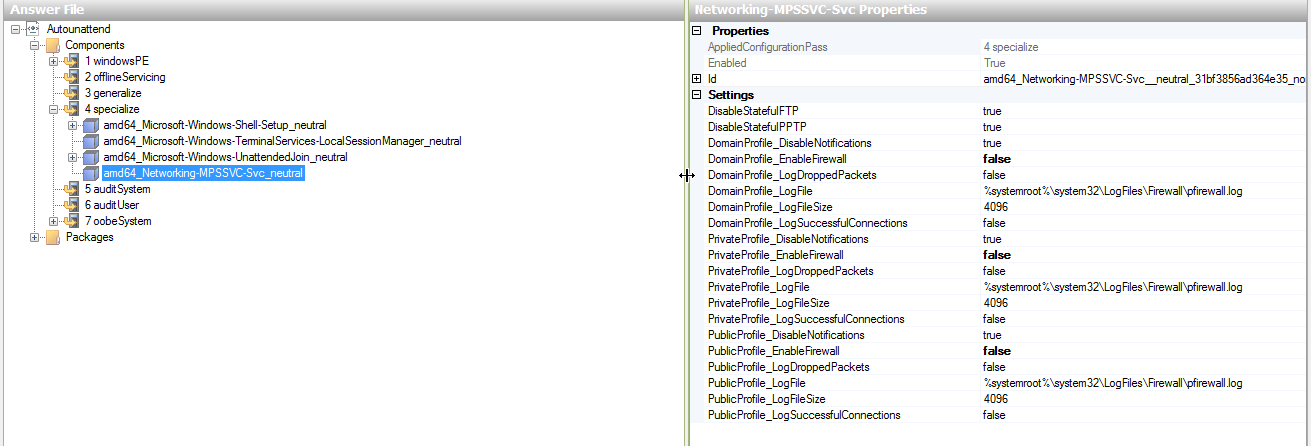
Task: Click the Packages folder icon
Action: tap(52, 237)
